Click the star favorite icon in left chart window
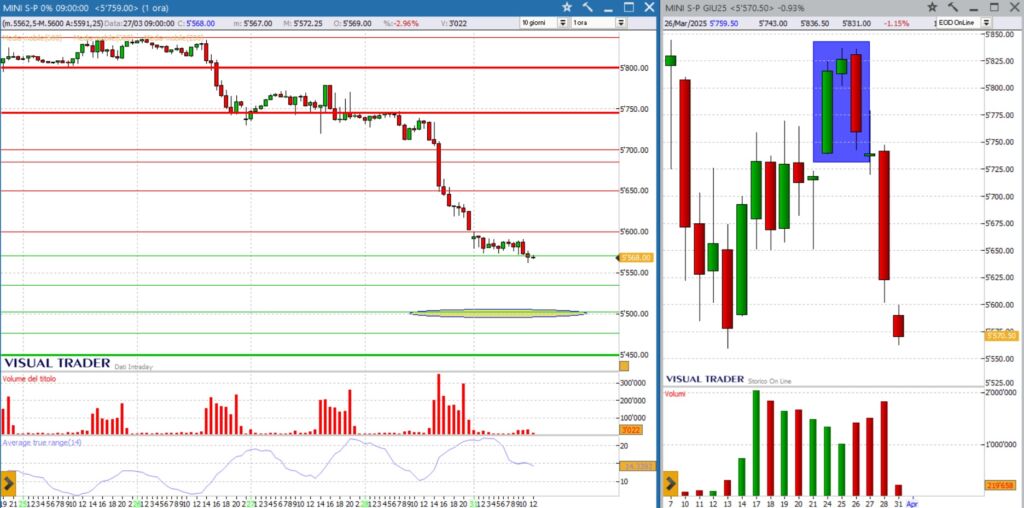Viewport: 1024px width, 508px height. tap(567, 7)
